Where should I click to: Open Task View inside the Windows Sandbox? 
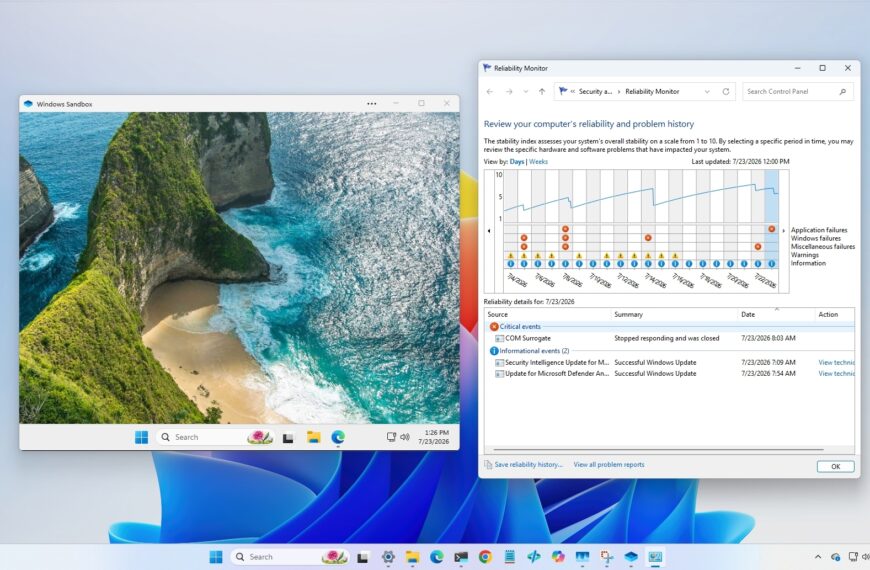288,438
